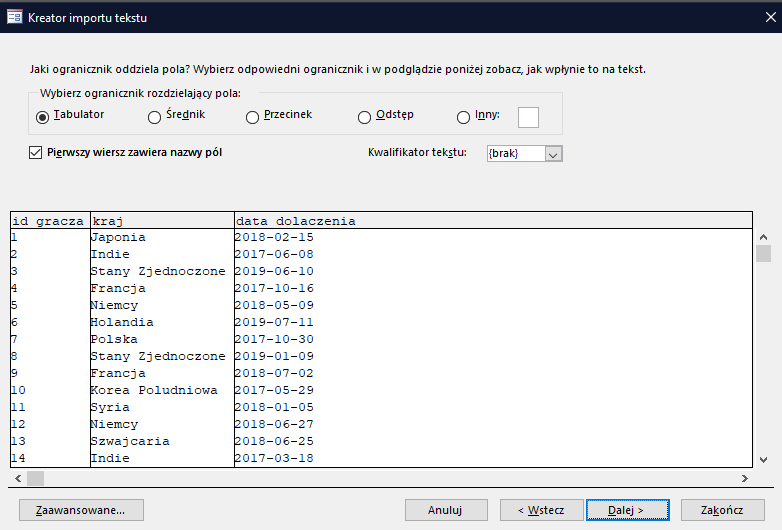Image resolution: width=782 pixels, height=530 pixels.
Task: Click the preview scroll down arrow
Action: tap(763, 460)
